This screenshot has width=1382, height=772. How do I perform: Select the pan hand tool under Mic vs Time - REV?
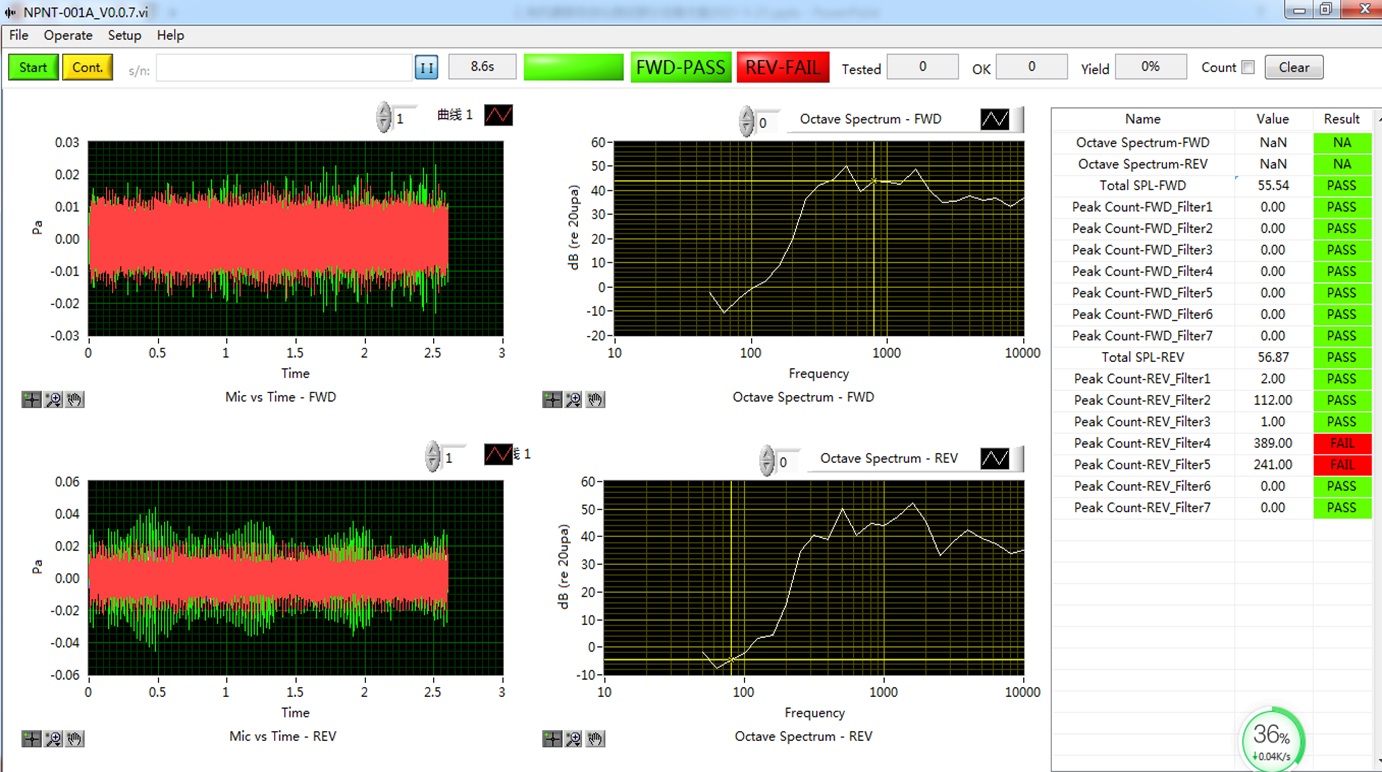(75, 738)
